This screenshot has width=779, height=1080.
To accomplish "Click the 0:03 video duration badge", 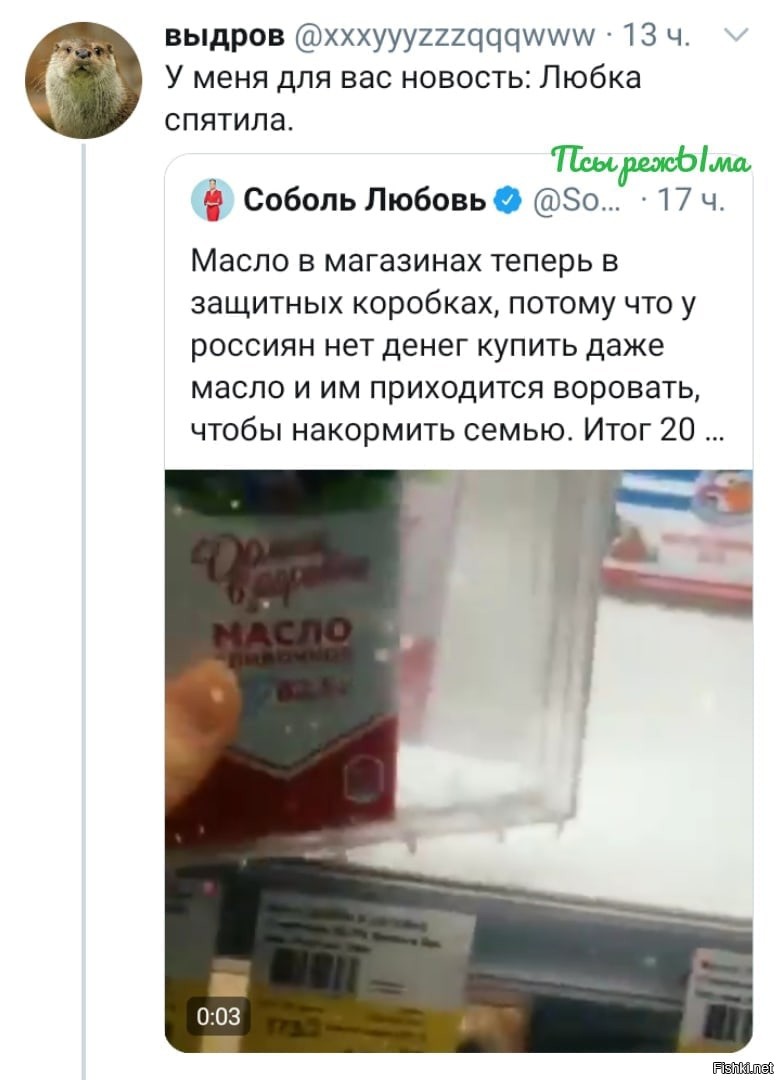I will (218, 1016).
